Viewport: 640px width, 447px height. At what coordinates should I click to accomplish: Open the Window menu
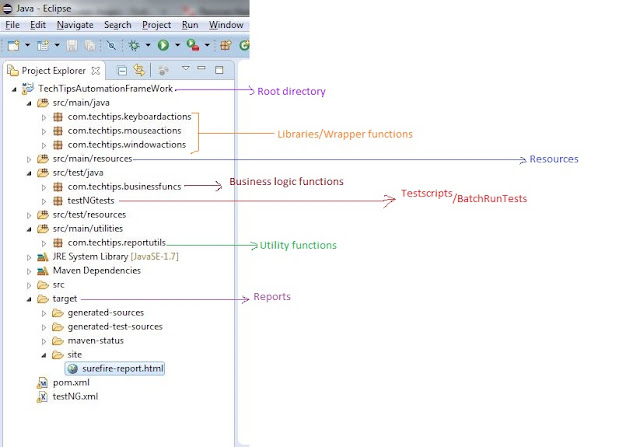click(226, 25)
